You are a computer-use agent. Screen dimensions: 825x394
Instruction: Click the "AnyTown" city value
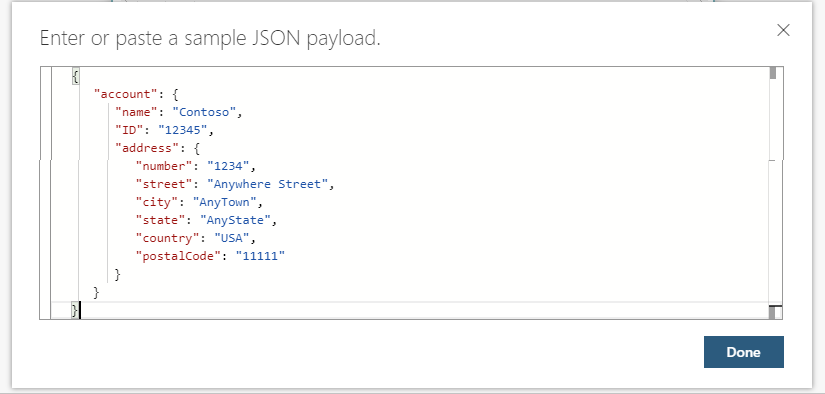pyautogui.click(x=224, y=203)
